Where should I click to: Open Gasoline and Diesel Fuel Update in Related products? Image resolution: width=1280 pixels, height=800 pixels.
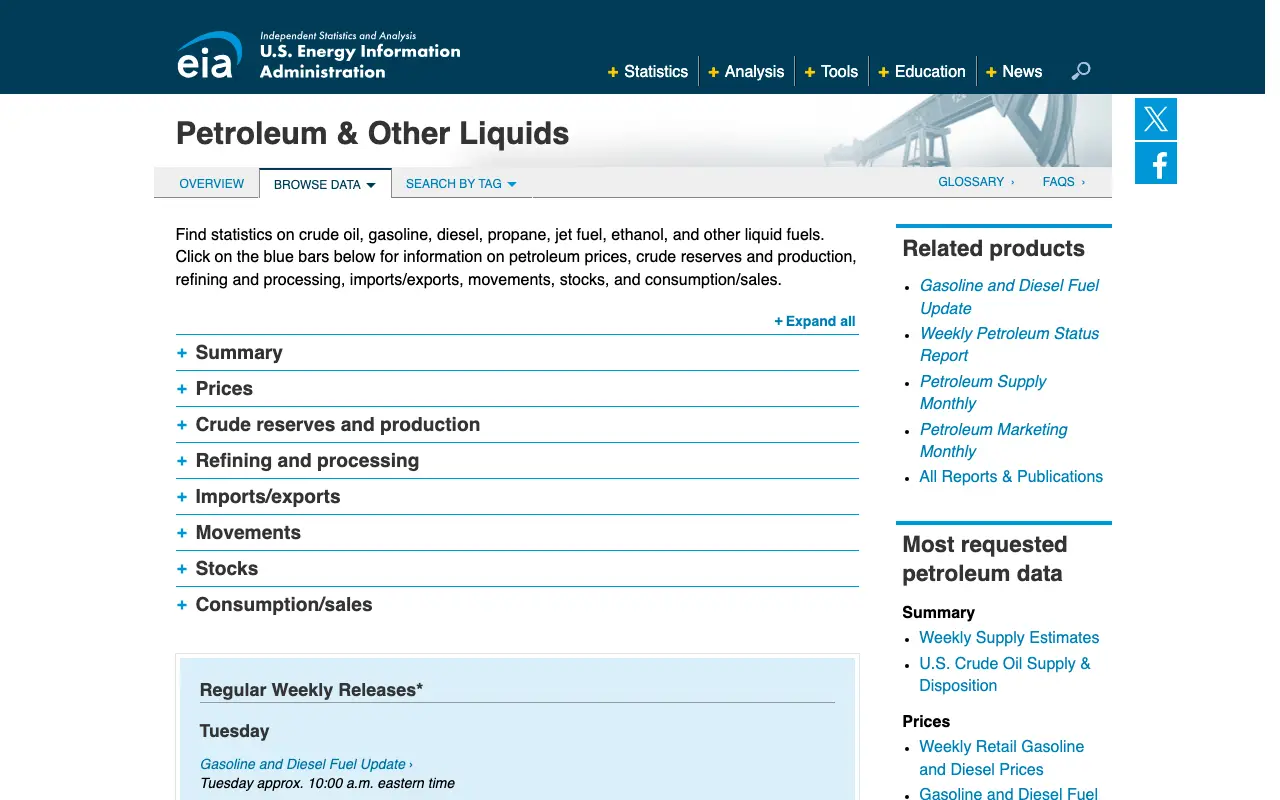pos(1009,297)
